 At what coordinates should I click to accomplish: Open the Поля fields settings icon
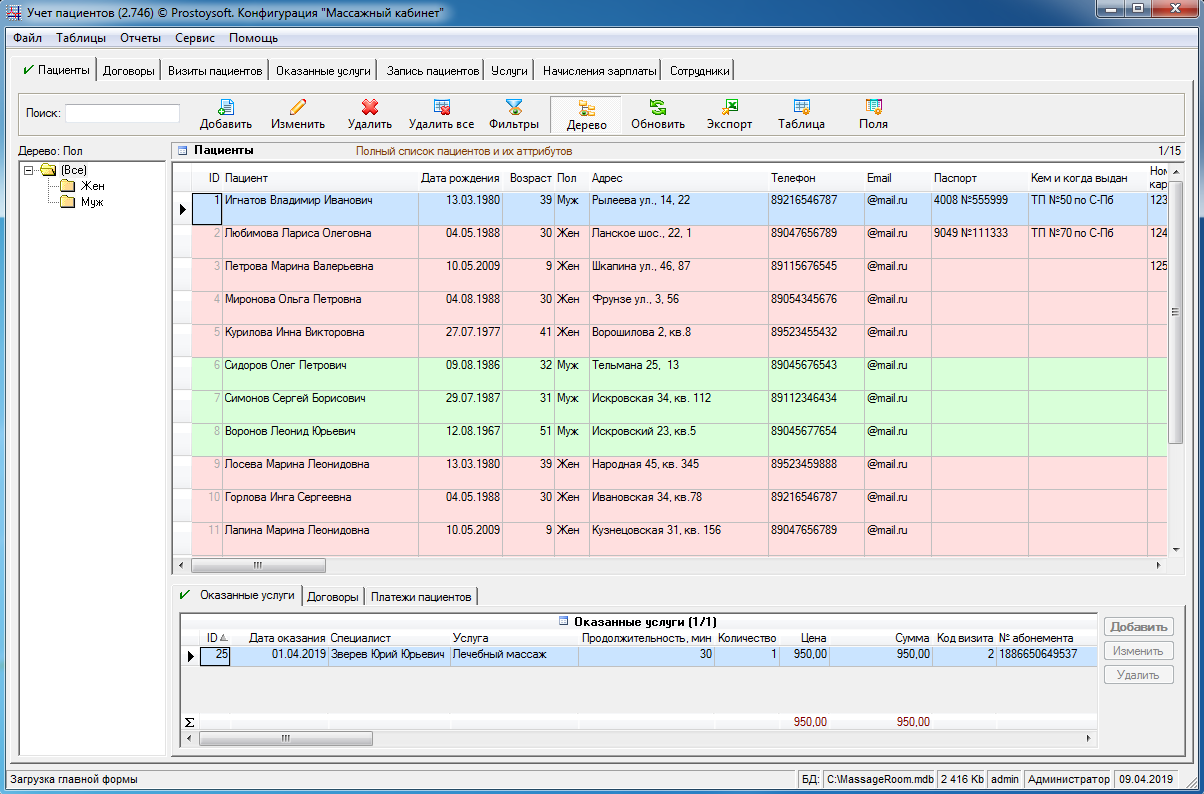[873, 108]
